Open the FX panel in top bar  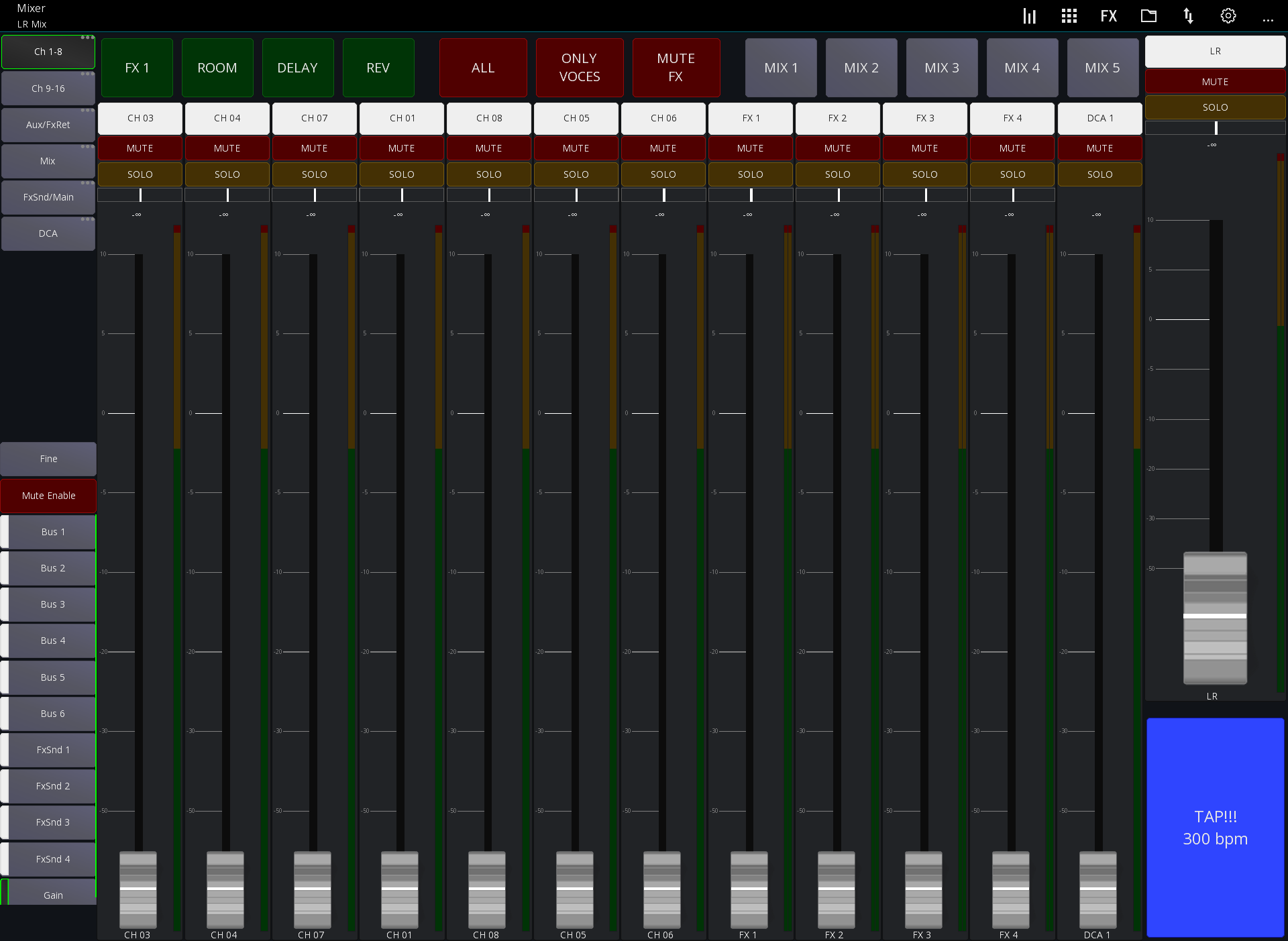(x=1108, y=16)
